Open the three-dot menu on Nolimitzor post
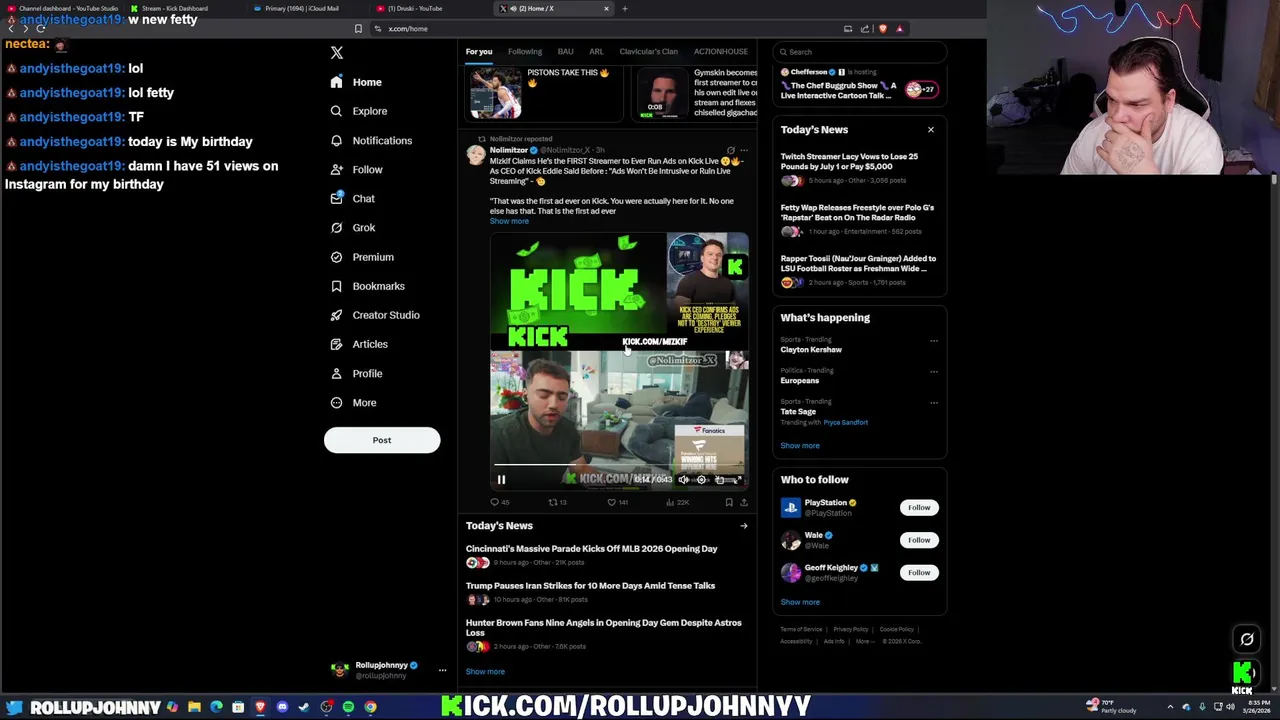This screenshot has height=720, width=1280. point(743,150)
